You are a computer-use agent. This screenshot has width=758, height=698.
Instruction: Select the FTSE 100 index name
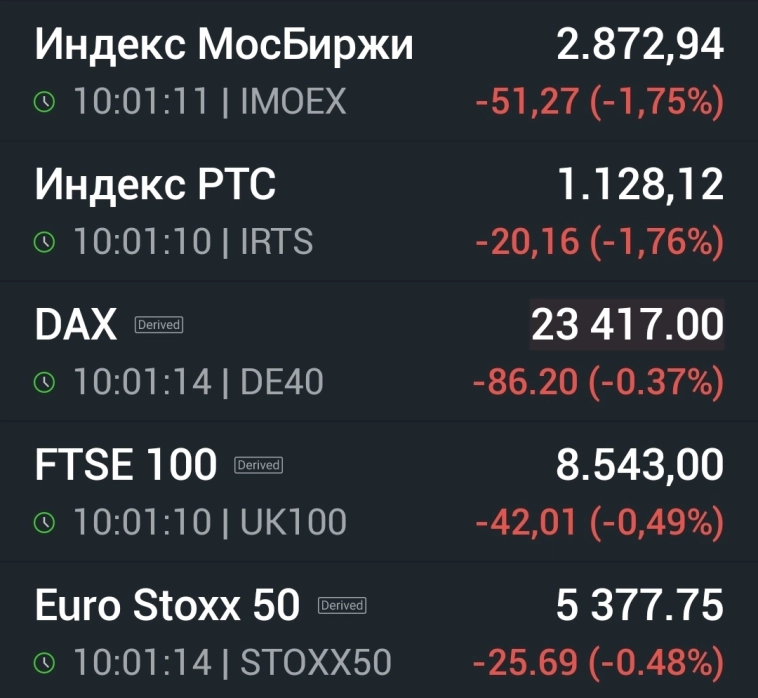pyautogui.click(x=125, y=465)
